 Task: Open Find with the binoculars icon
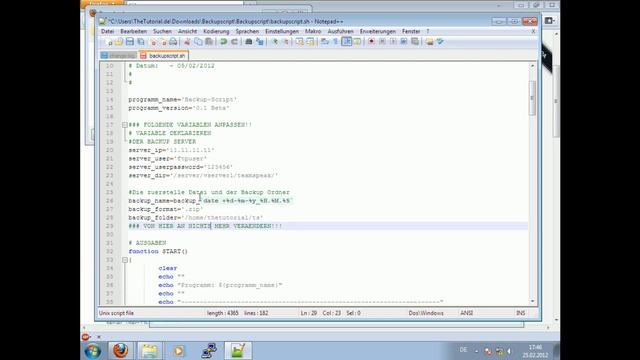click(x=248, y=42)
